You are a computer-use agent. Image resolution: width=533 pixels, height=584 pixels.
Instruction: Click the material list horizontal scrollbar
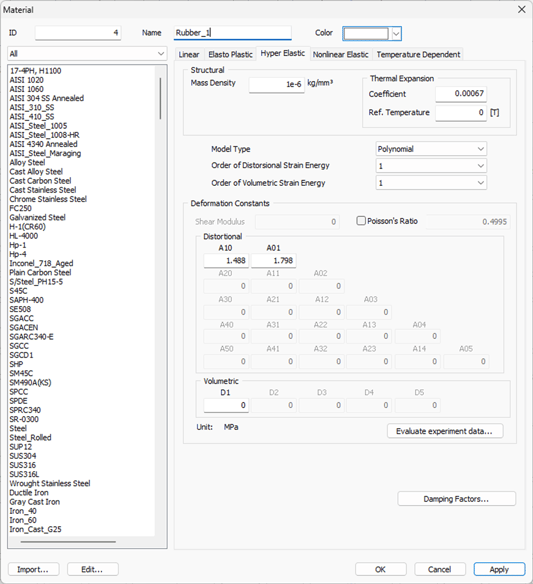pyautogui.click(x=68, y=542)
